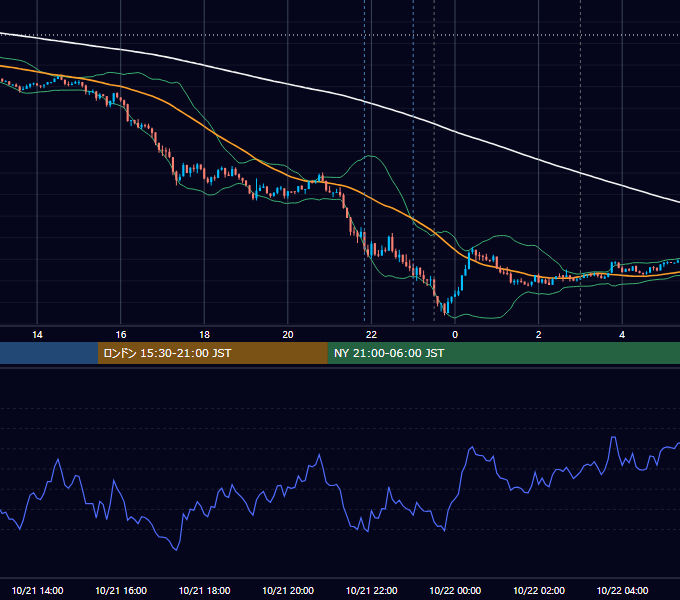This screenshot has height=600, width=680.
Task: Click the 16 hour axis label
Action: click(121, 335)
